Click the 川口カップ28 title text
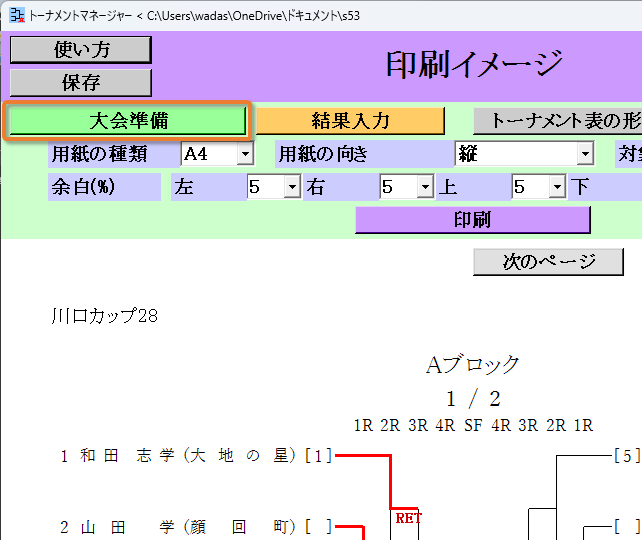This screenshot has height=540, width=642. [x=105, y=316]
